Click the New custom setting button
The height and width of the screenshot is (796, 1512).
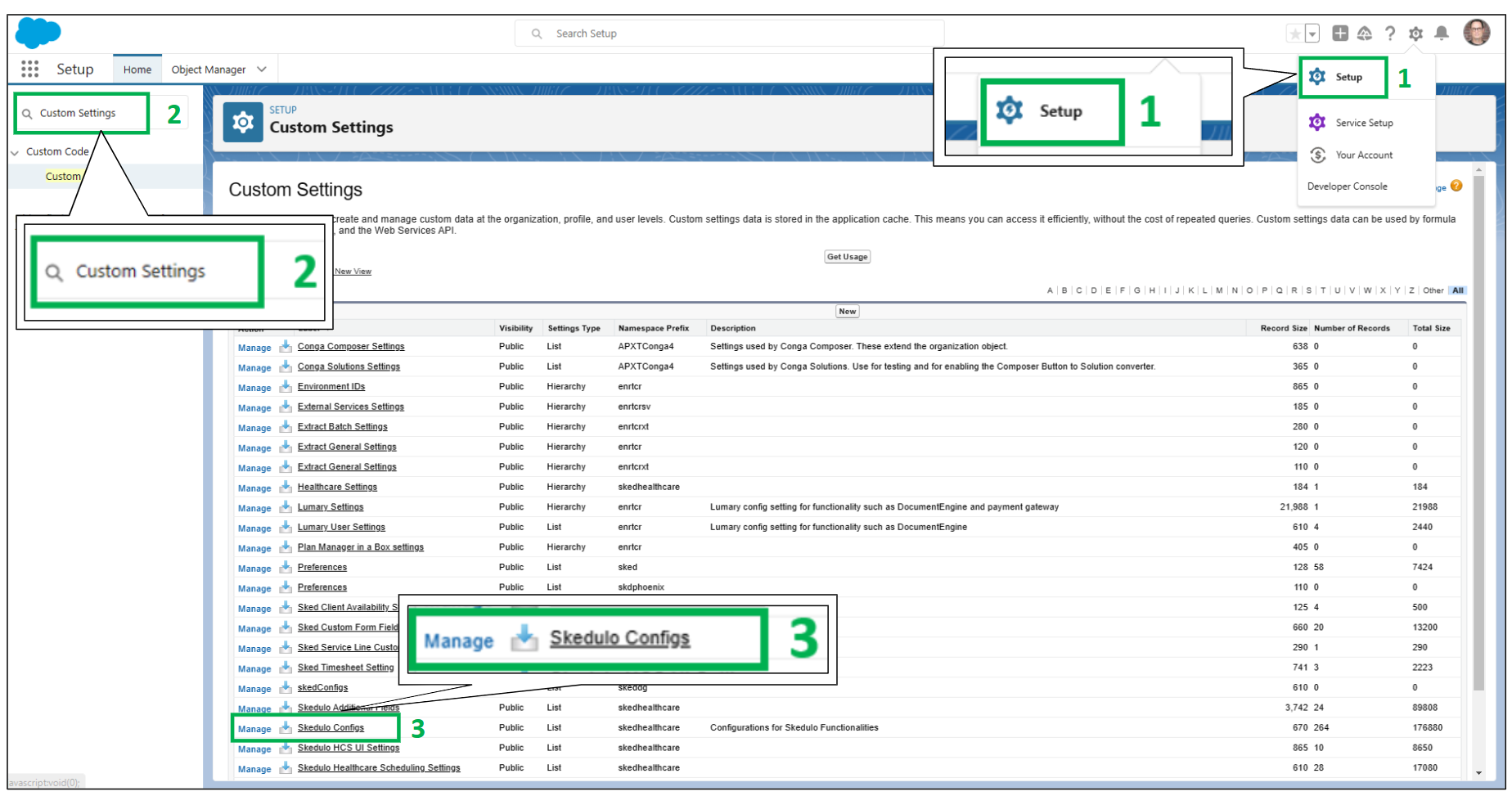click(847, 312)
